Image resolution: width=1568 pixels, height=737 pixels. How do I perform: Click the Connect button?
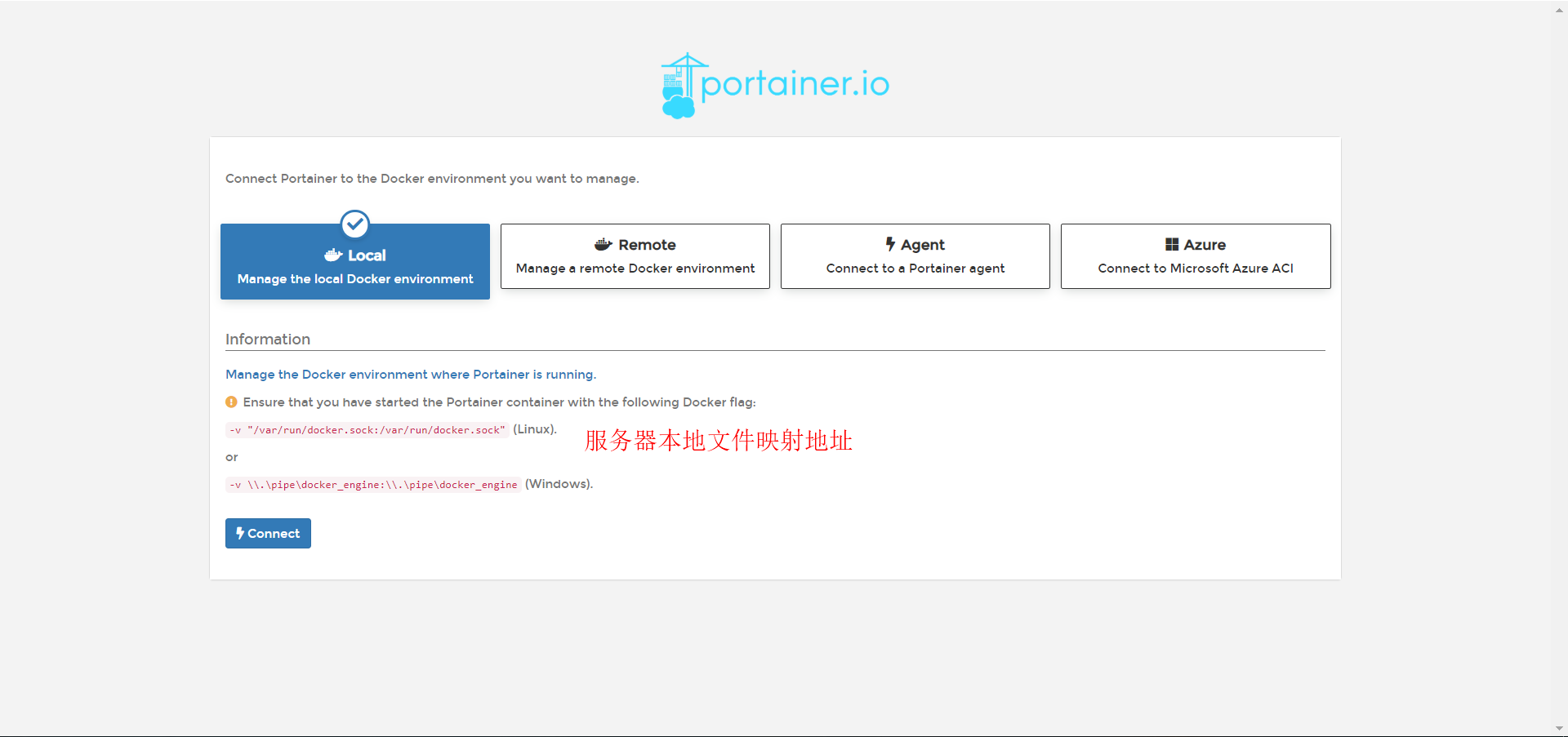coord(268,533)
